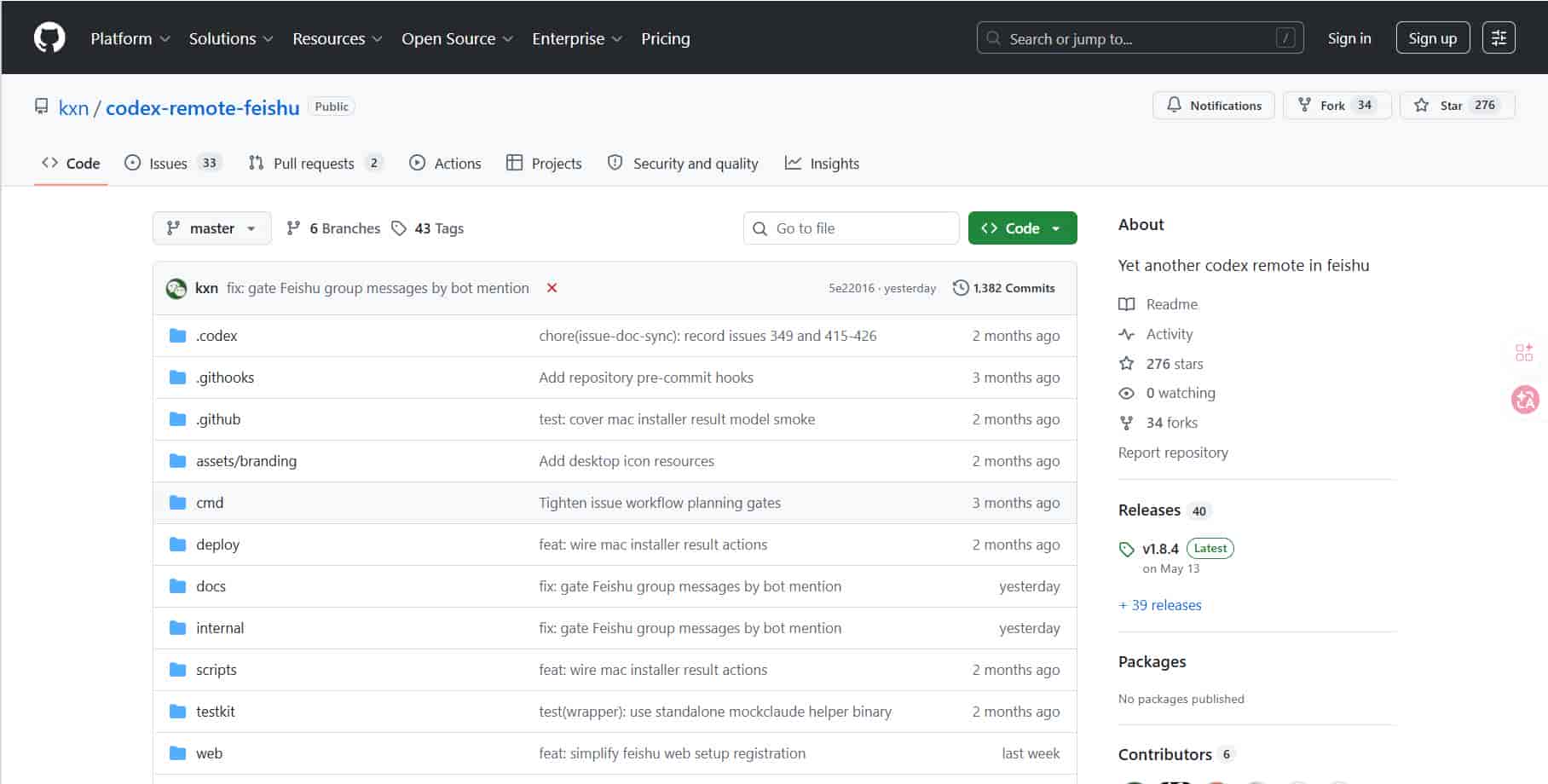The height and width of the screenshot is (784, 1548).
Task: Focus the Go to file input
Action: 851,228
